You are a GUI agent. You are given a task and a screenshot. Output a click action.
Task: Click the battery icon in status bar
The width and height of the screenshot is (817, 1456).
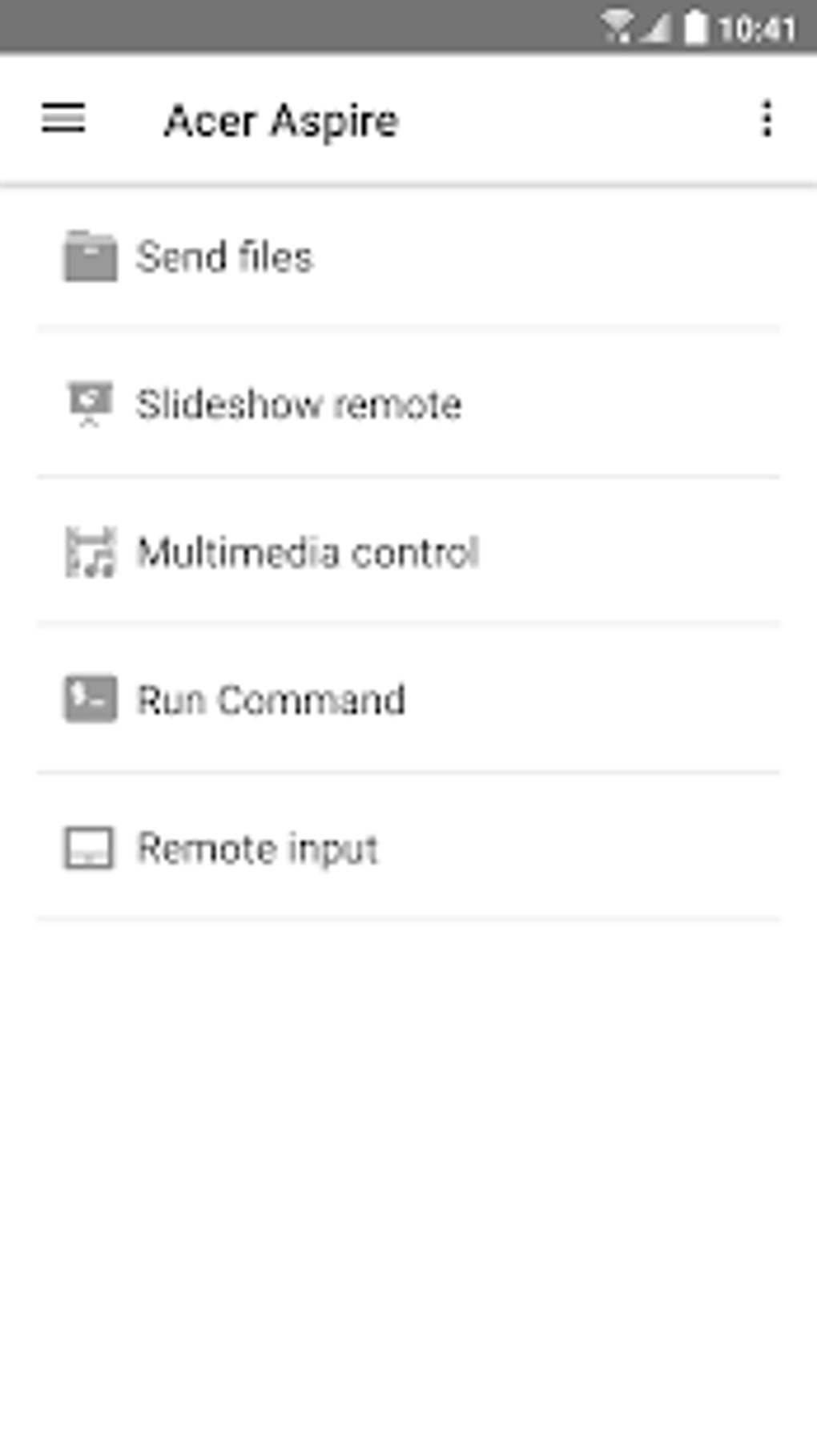[696, 28]
